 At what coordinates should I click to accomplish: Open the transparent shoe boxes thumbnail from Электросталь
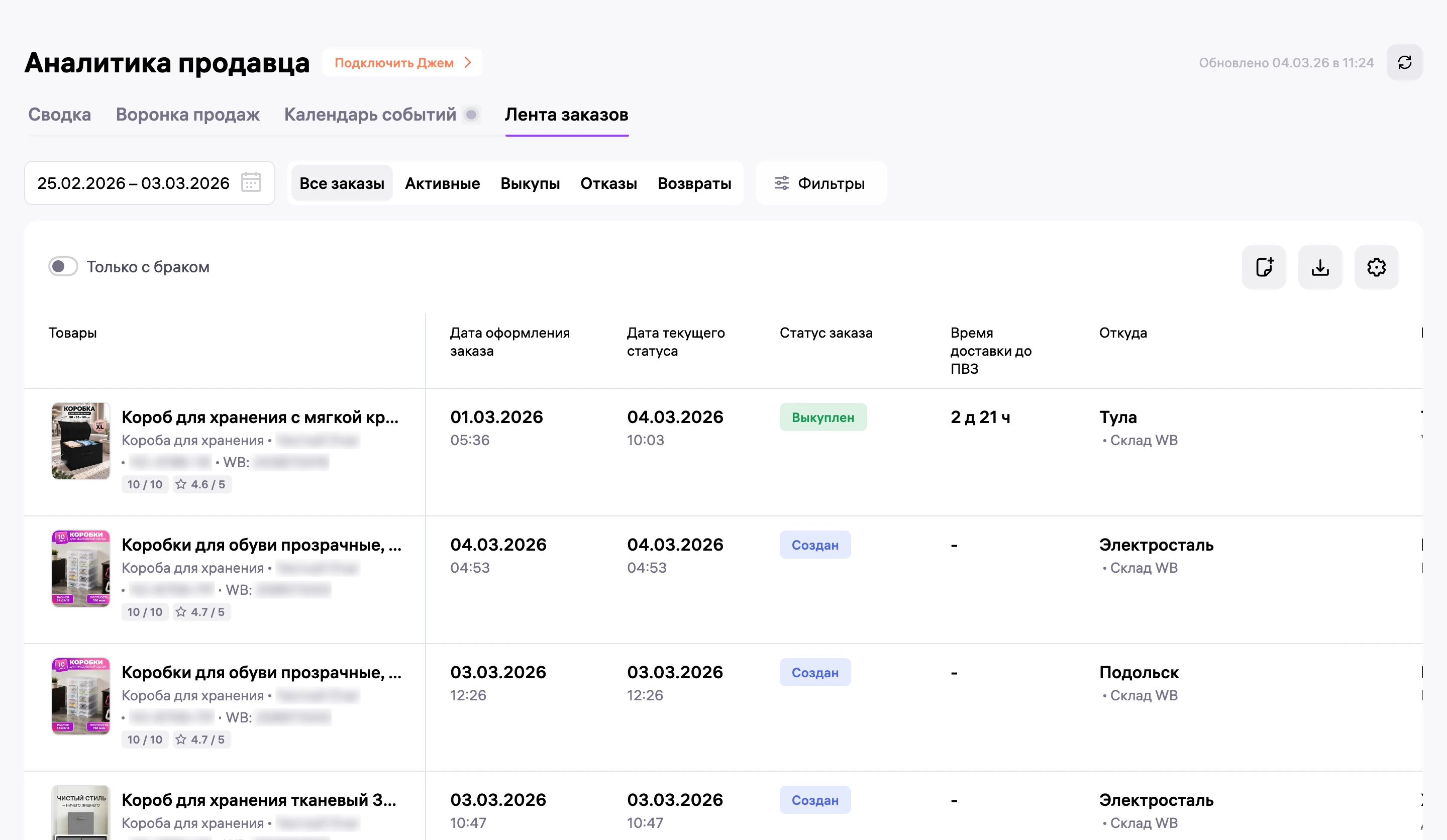(81, 568)
